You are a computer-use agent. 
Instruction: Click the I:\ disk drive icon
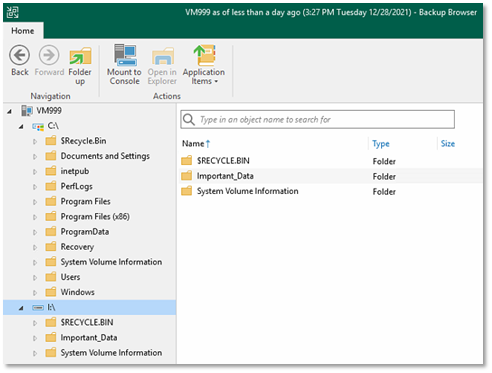(38, 308)
